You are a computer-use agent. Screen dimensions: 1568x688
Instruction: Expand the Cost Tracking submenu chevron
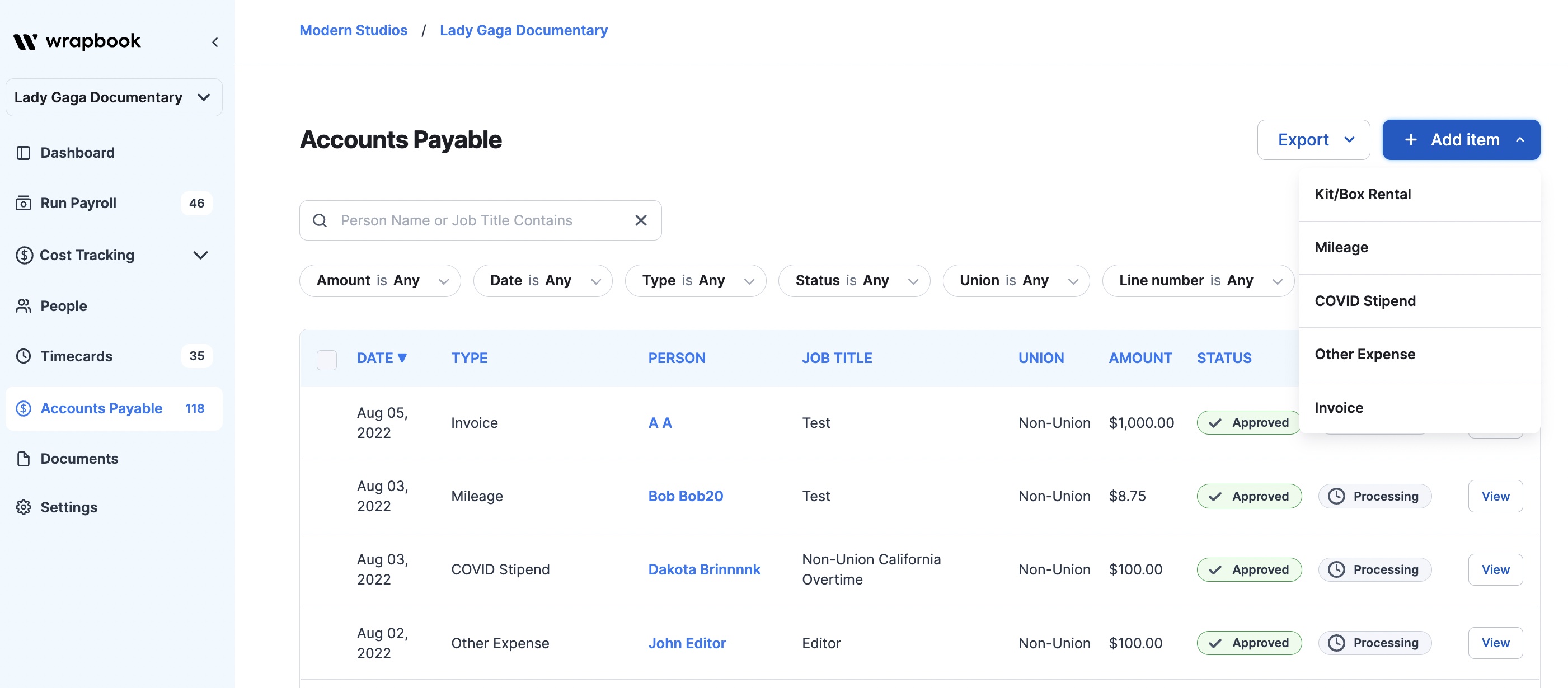tap(200, 255)
